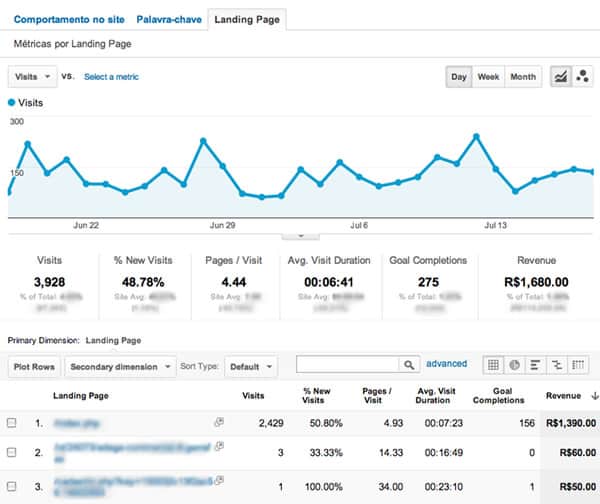Sort by % New Visits column header
The height and width of the screenshot is (504, 600).
[x=316, y=396]
